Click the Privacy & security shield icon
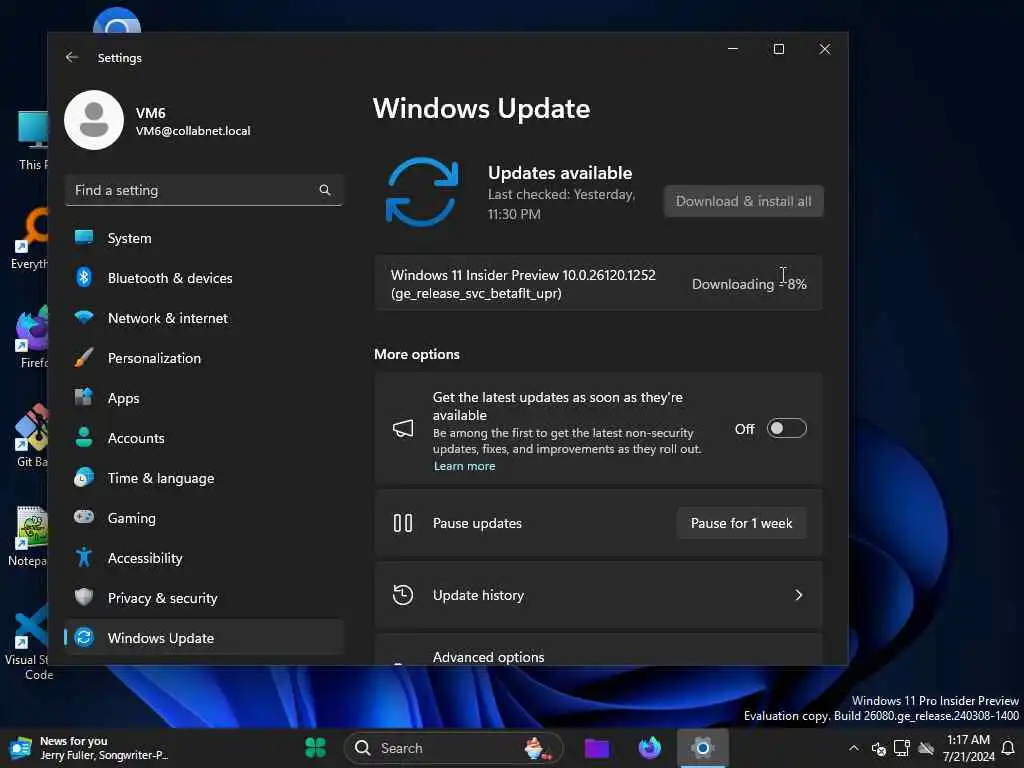The image size is (1024, 768). click(x=84, y=597)
